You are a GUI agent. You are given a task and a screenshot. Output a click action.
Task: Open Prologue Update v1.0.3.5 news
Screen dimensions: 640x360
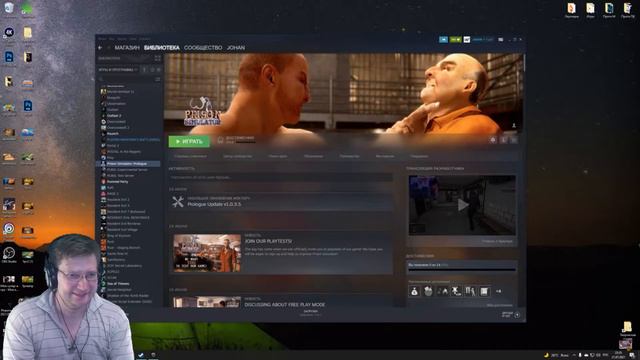(214, 204)
